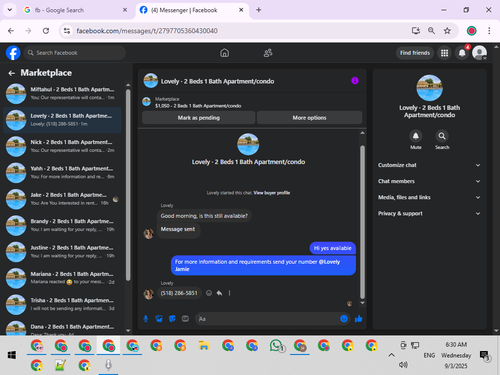Open the Brandy conversation
The width and height of the screenshot is (500, 375).
(62, 225)
